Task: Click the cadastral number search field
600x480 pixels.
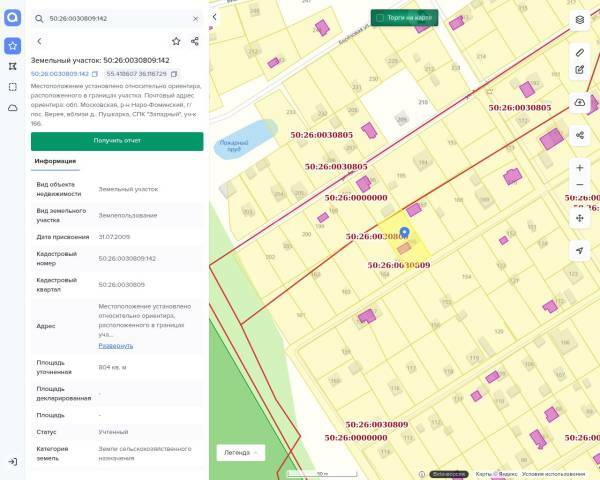Action: (x=115, y=18)
